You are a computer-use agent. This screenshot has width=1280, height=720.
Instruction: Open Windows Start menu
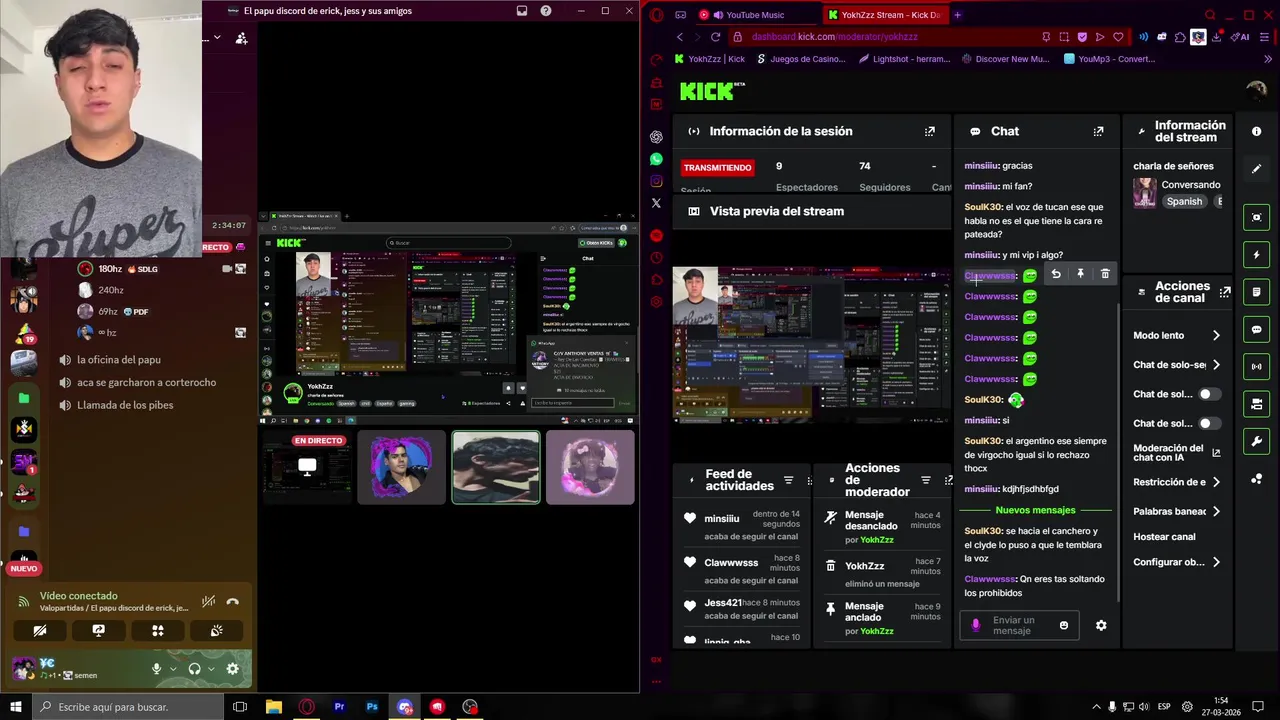point(15,707)
